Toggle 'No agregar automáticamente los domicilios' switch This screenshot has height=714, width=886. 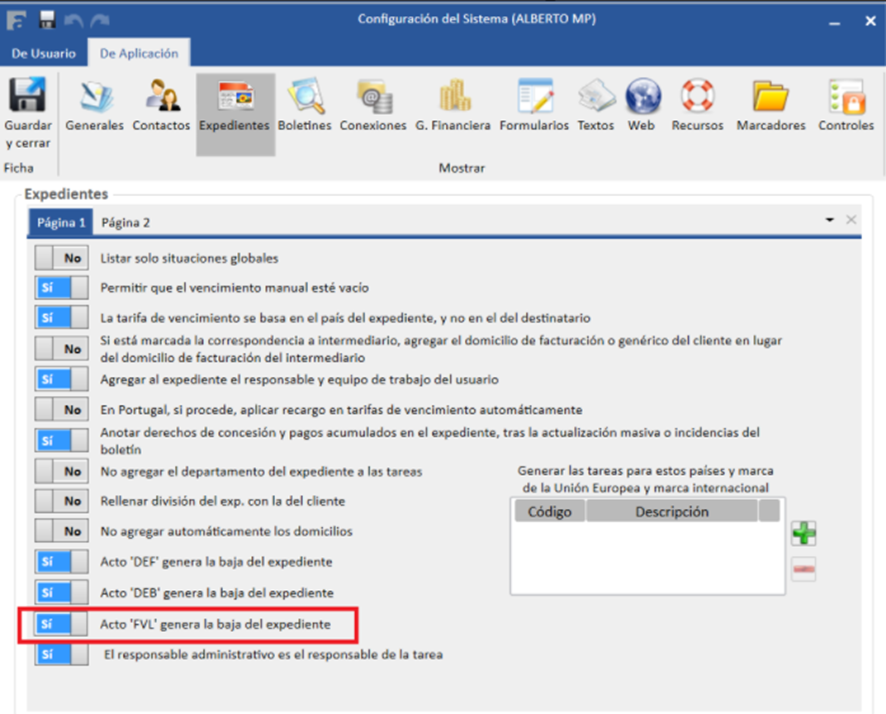coord(61,531)
